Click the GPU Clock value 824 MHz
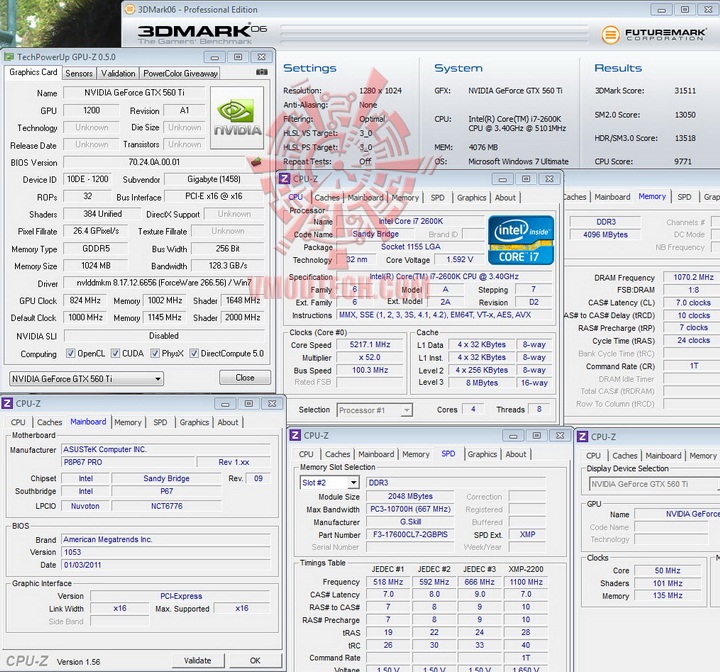 coord(85,300)
